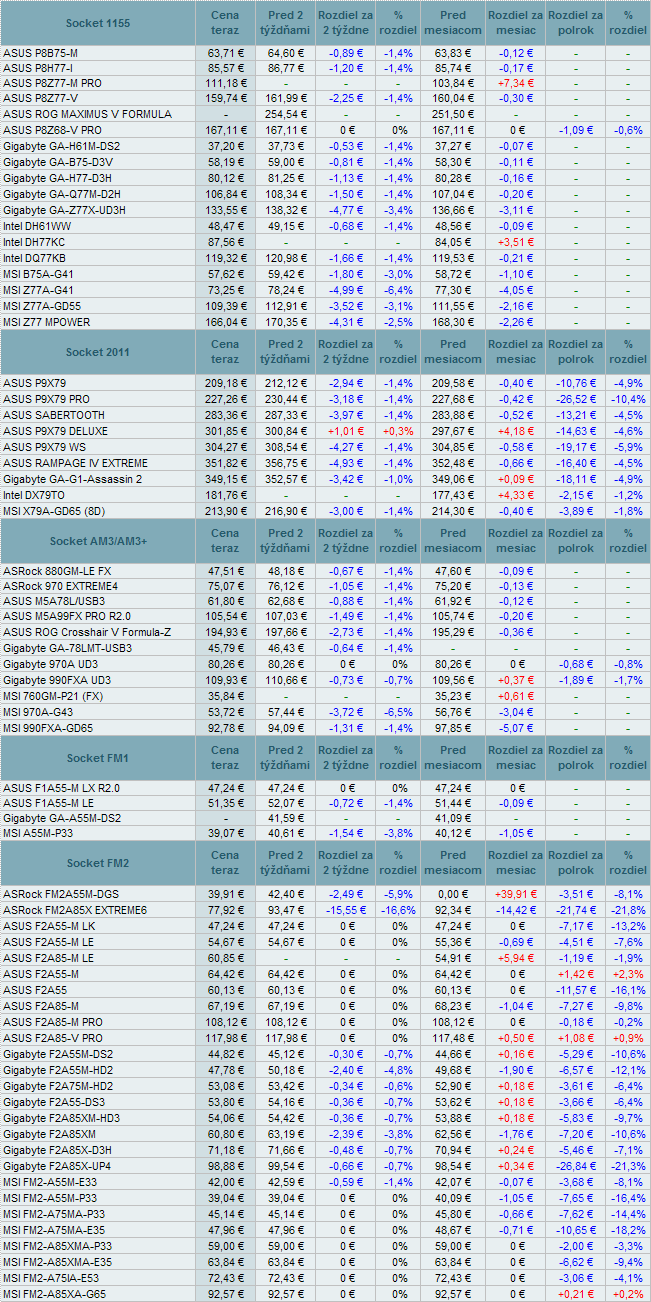Select Gigabyte F2A85XM-HD3 product name
Viewport: 651px width, 1302px height.
62,1118
